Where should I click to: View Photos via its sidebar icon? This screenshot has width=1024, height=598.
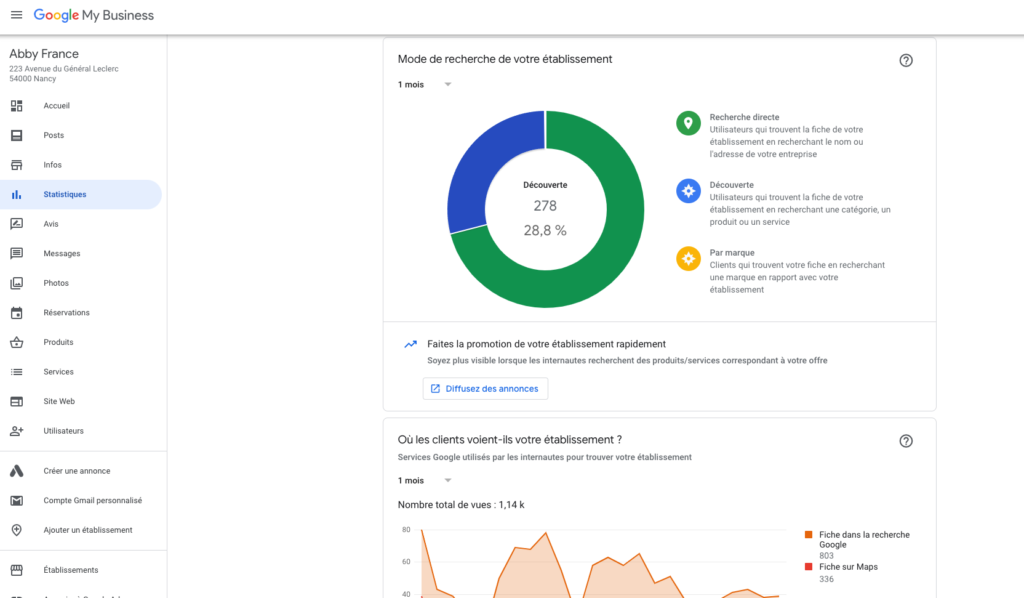pyautogui.click(x=19, y=283)
